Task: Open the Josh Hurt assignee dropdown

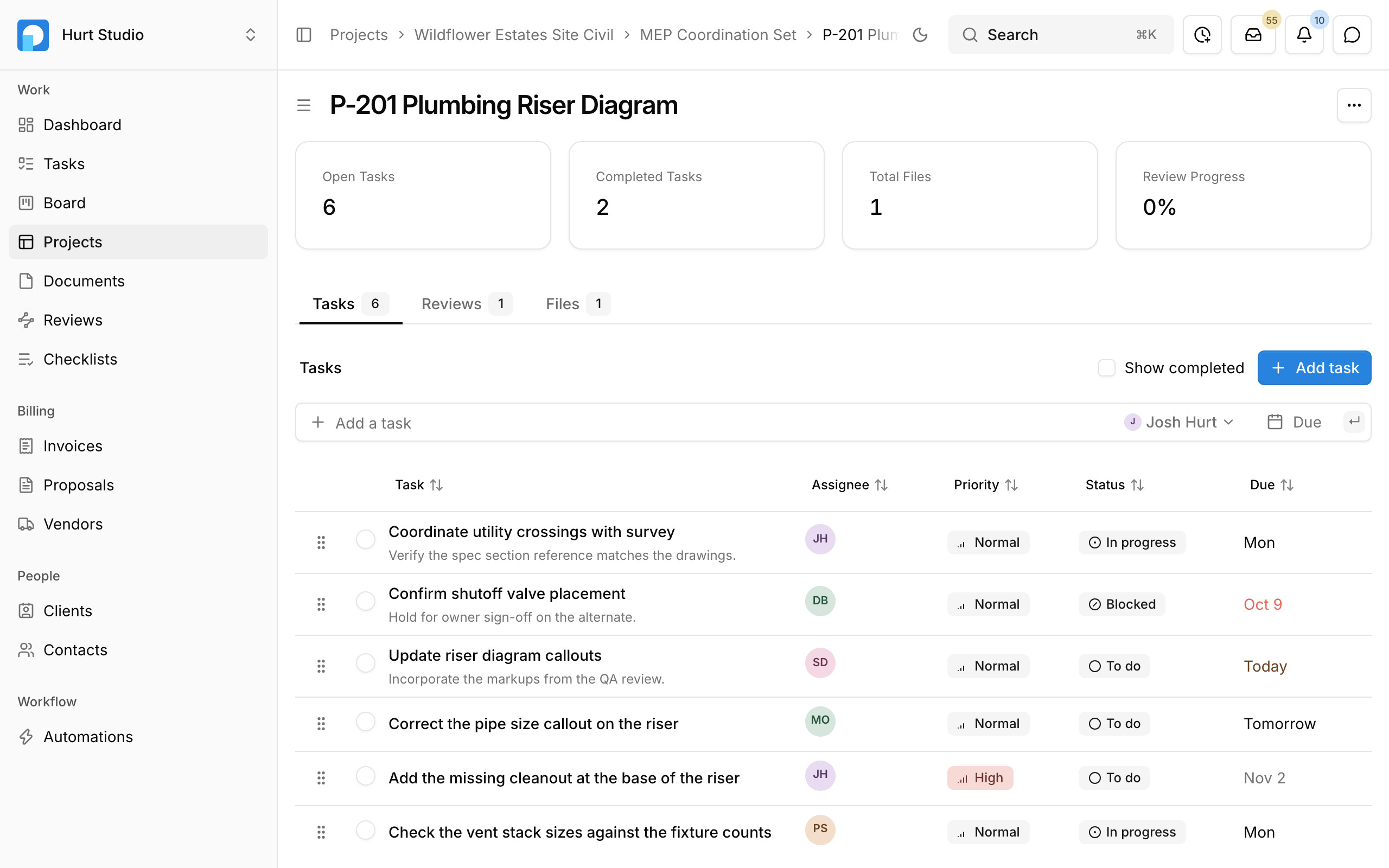Action: click(x=1179, y=422)
